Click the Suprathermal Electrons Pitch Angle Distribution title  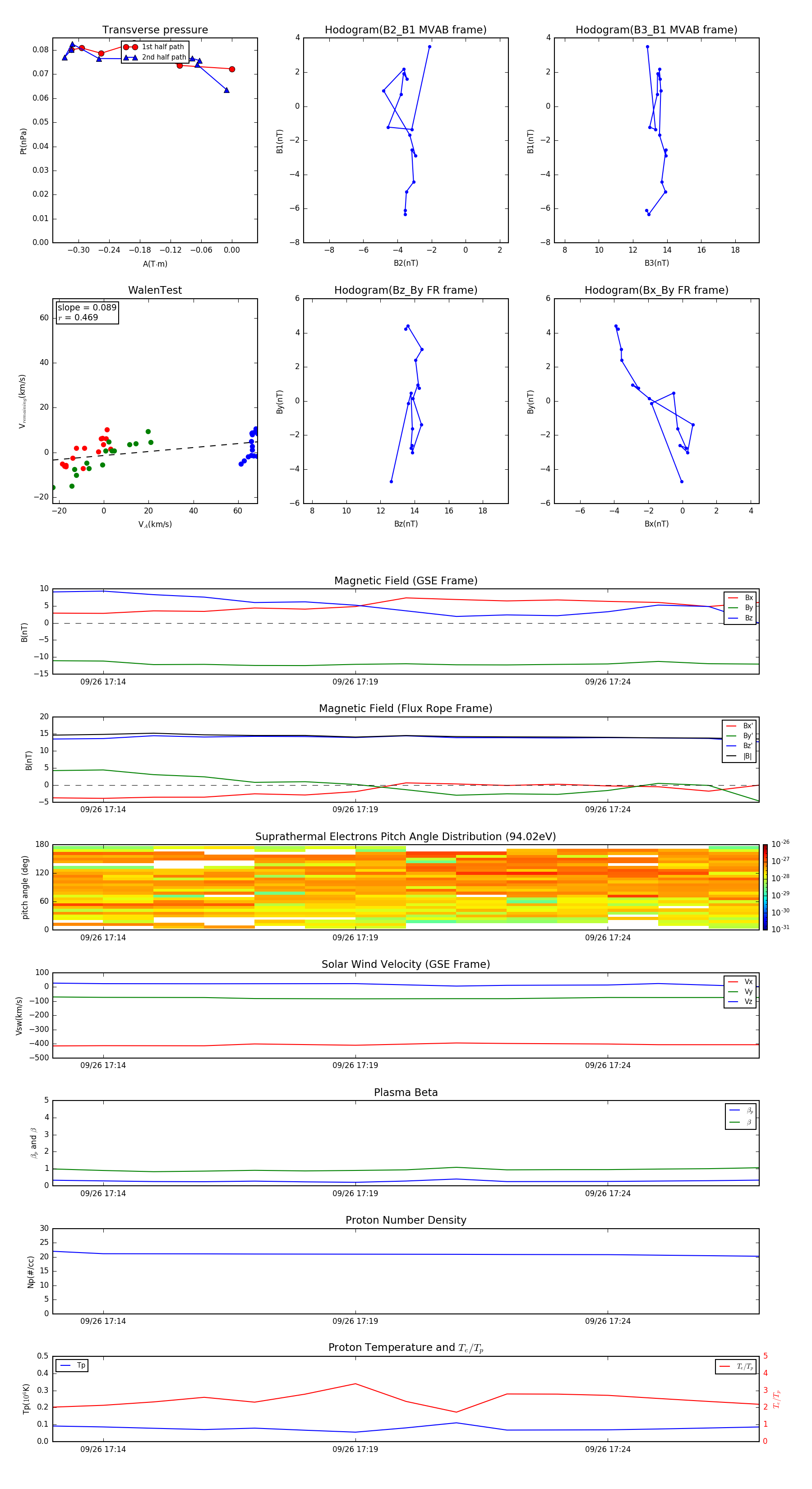pos(406,837)
